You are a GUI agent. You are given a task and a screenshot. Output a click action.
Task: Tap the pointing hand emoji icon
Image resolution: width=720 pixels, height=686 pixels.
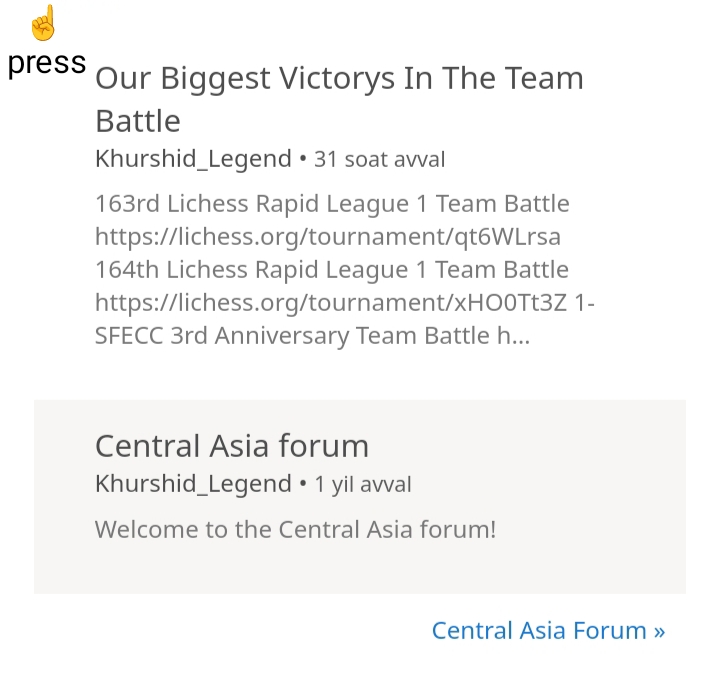(44, 22)
